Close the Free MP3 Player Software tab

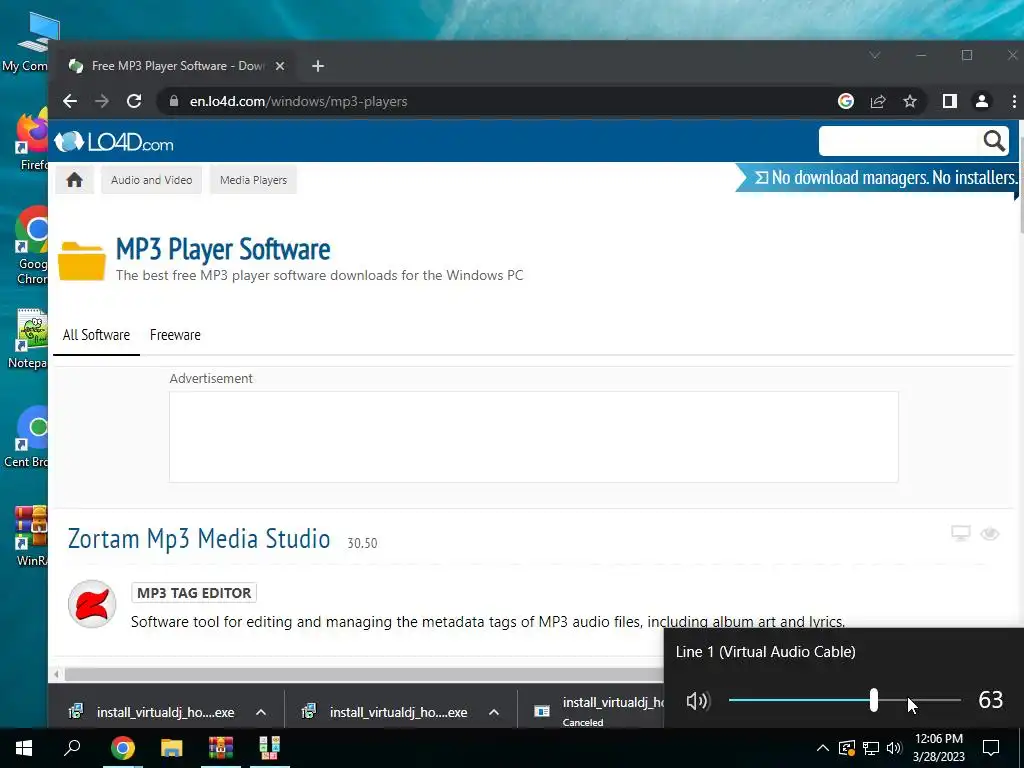coord(280,66)
